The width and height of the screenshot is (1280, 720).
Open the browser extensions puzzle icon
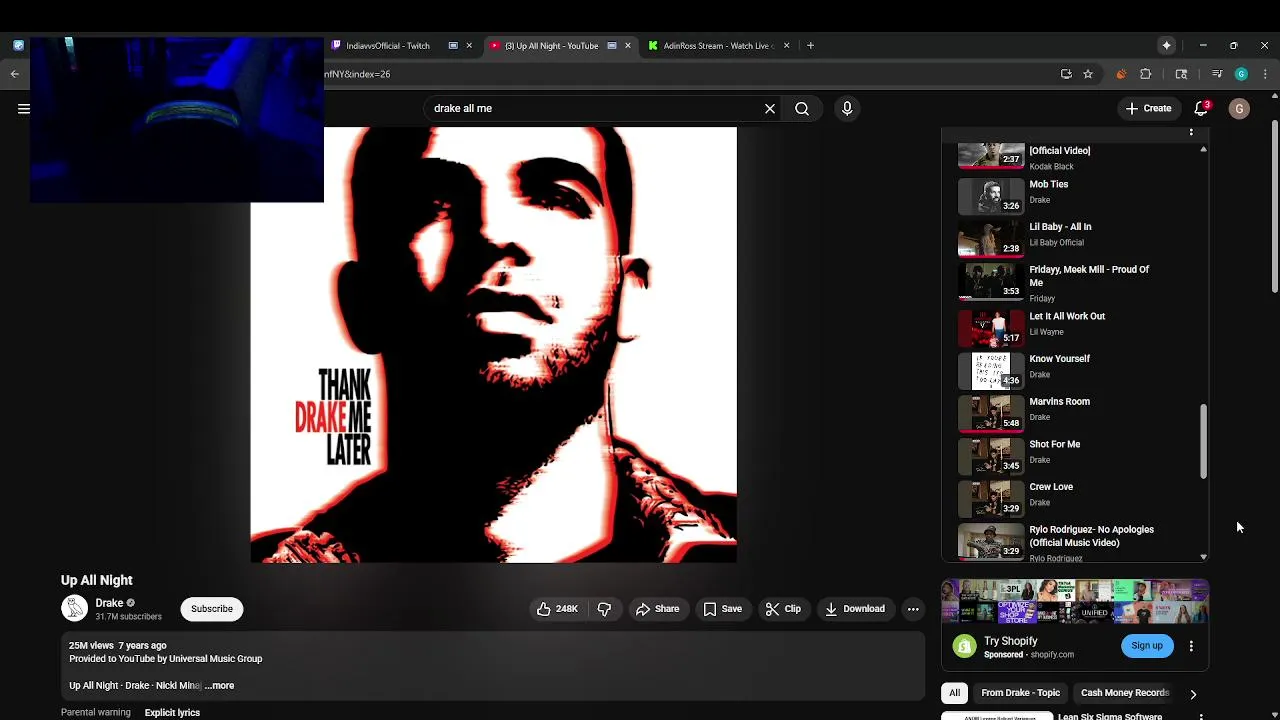pyautogui.click(x=1146, y=74)
